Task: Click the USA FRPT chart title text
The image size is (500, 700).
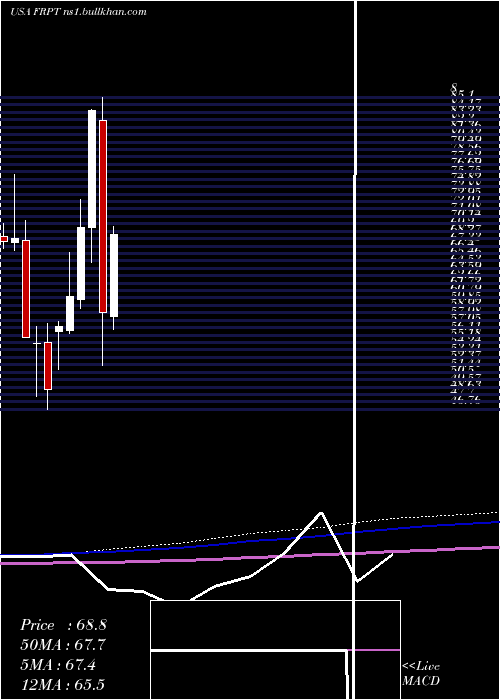Action: [78, 12]
